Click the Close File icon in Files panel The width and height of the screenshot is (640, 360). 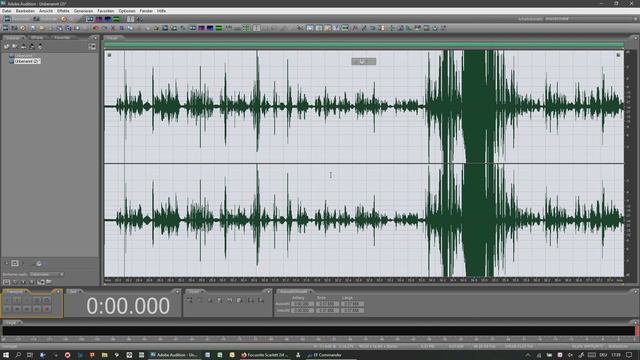pyautogui.click(x=14, y=47)
